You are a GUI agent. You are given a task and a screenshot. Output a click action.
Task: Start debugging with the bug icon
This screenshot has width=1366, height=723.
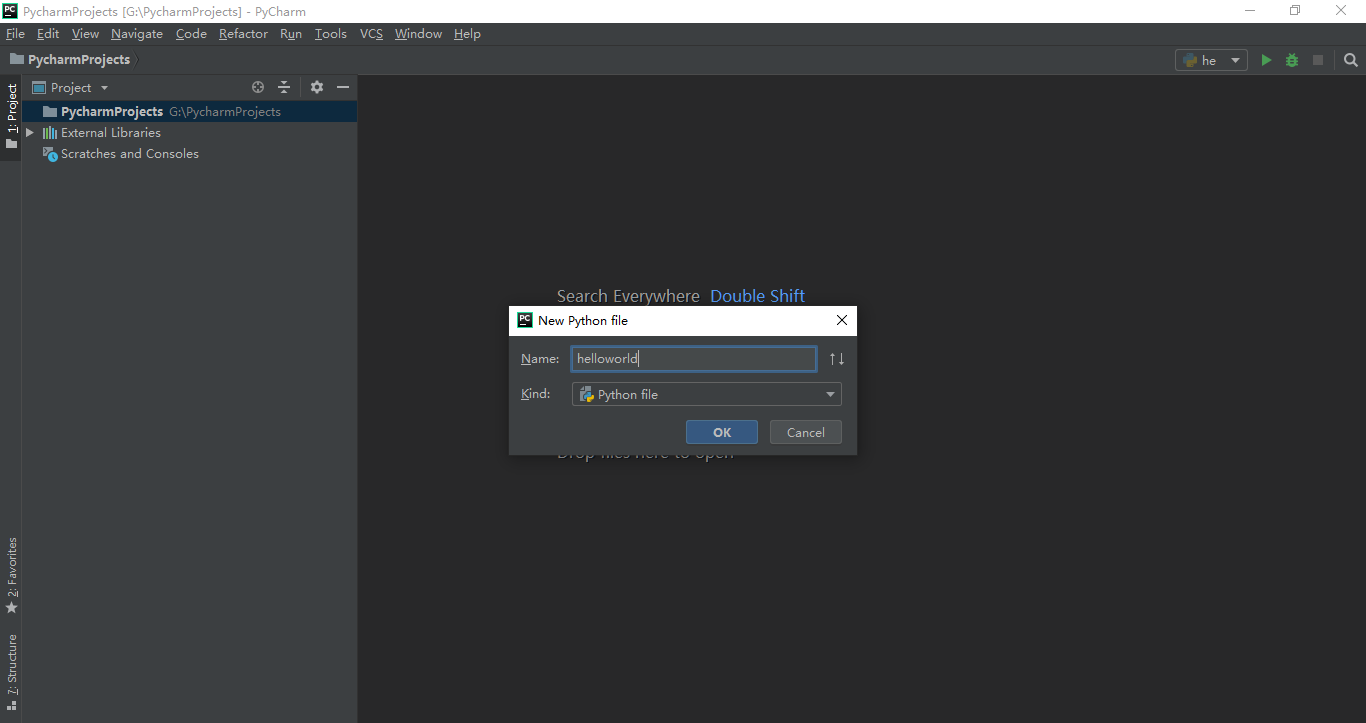click(1292, 60)
